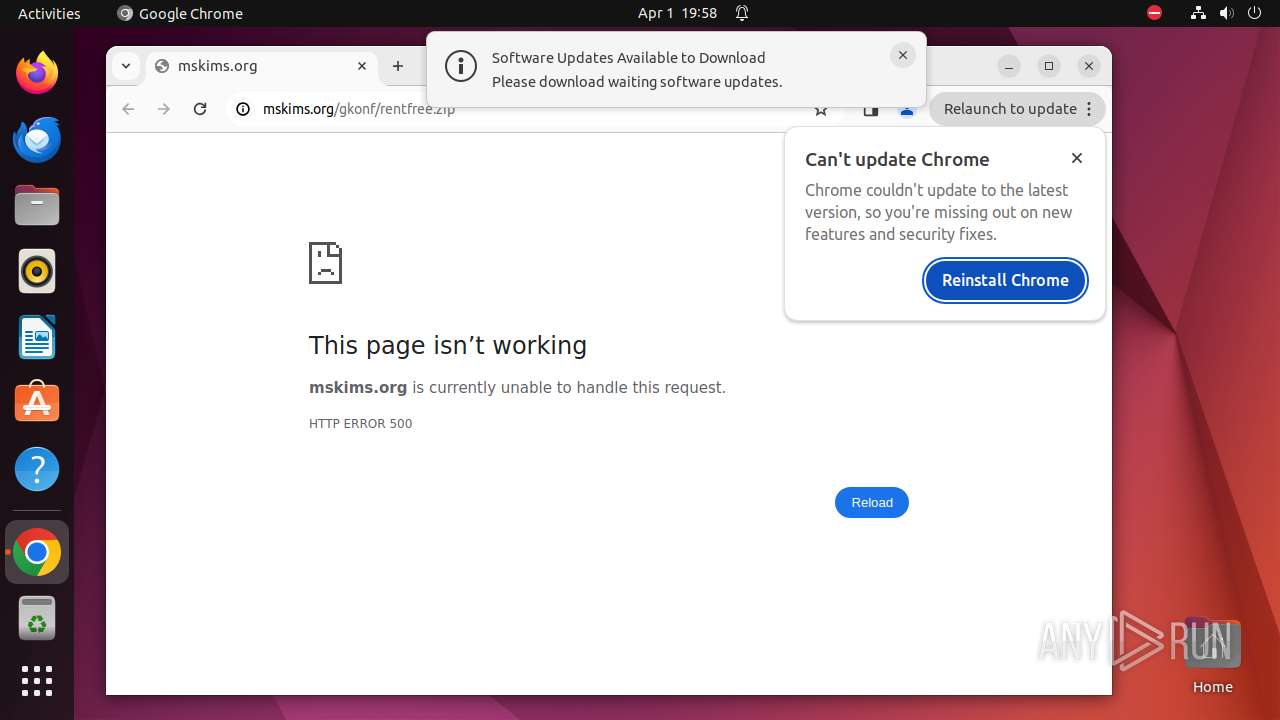The height and width of the screenshot is (720, 1280).
Task: Click the blue Reload button on the error page
Action: (872, 502)
